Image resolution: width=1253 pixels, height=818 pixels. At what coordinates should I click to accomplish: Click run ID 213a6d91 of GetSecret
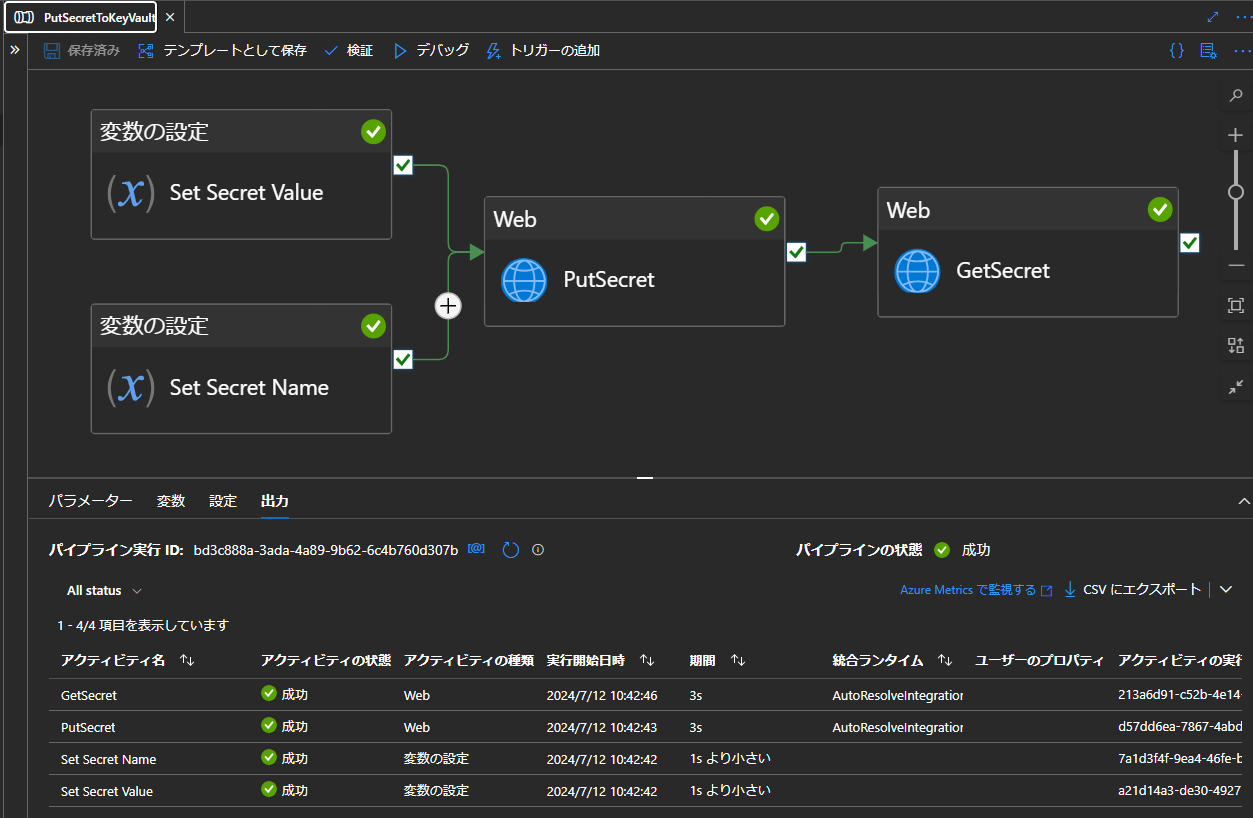(1180, 695)
